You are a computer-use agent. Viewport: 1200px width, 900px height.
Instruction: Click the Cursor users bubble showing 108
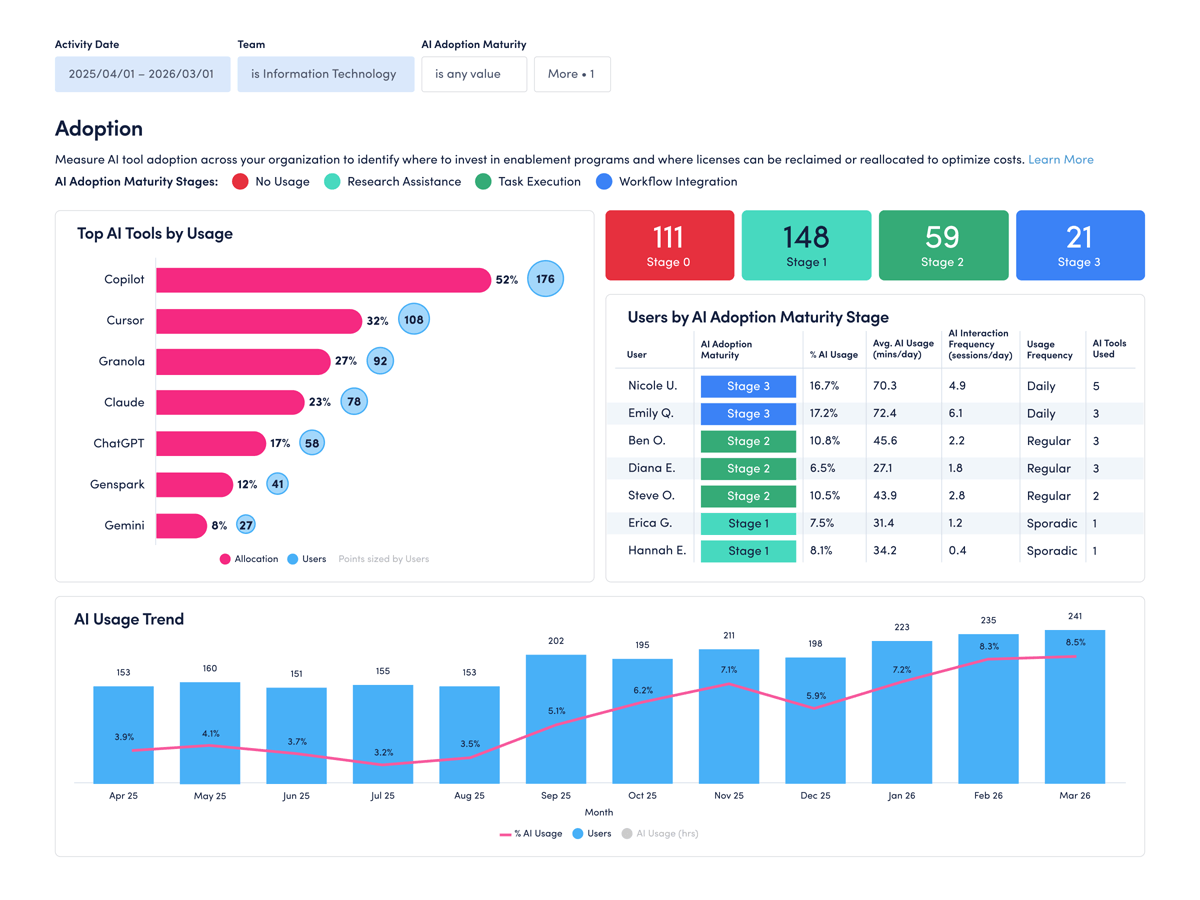(414, 320)
